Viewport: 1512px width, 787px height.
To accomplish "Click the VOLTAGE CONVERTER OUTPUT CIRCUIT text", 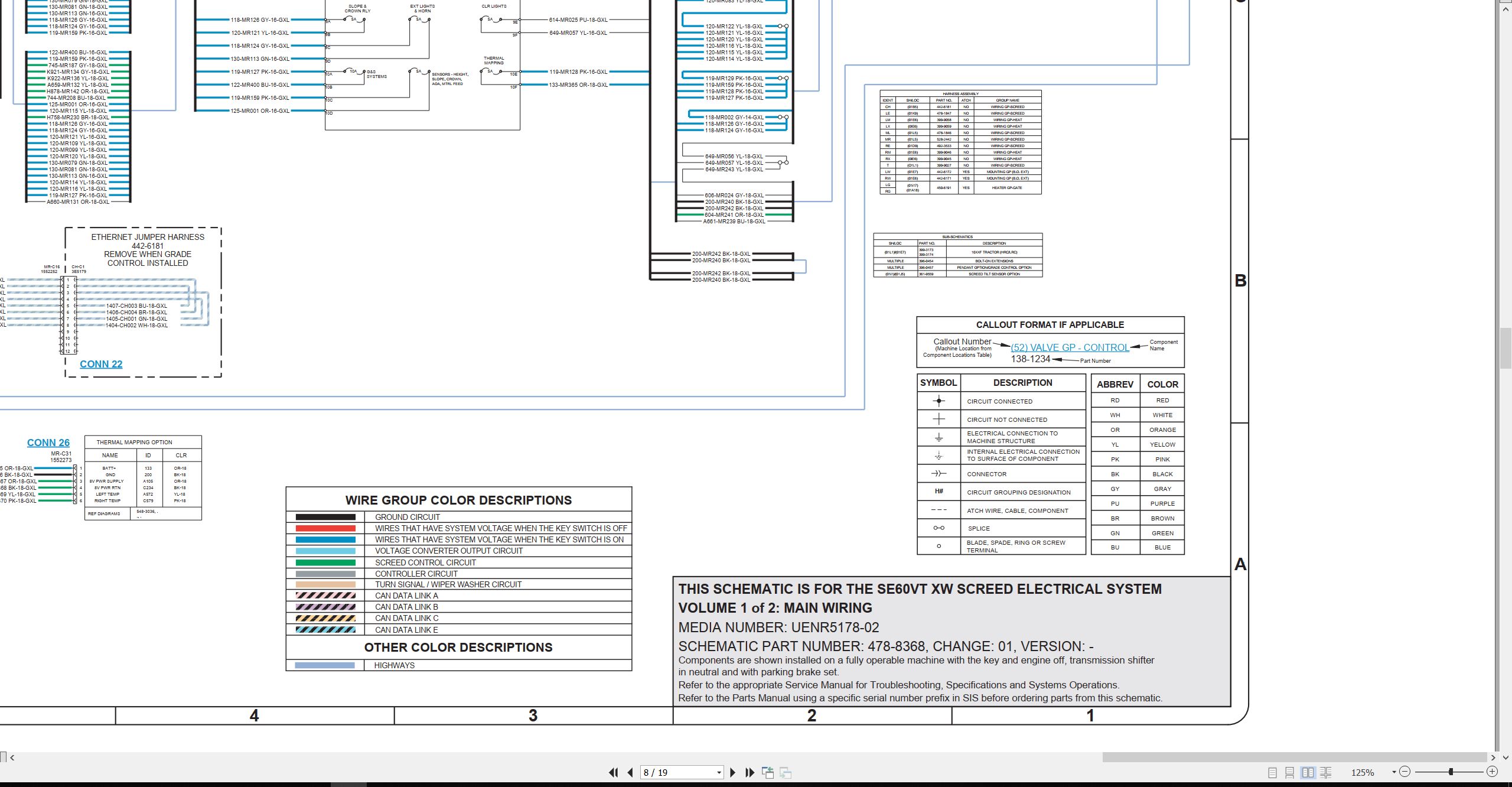I will [x=449, y=551].
